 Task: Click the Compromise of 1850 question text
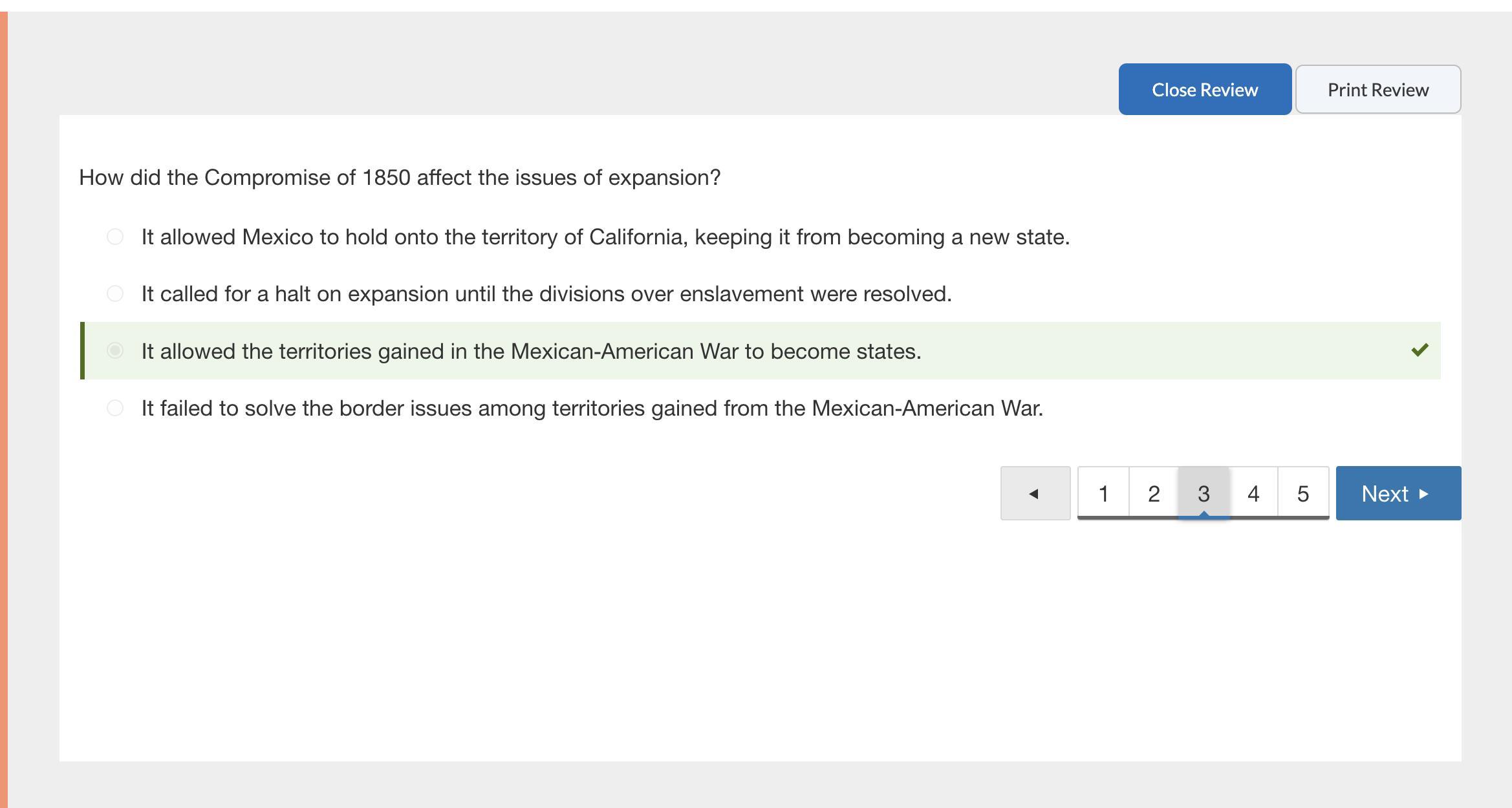tap(400, 178)
